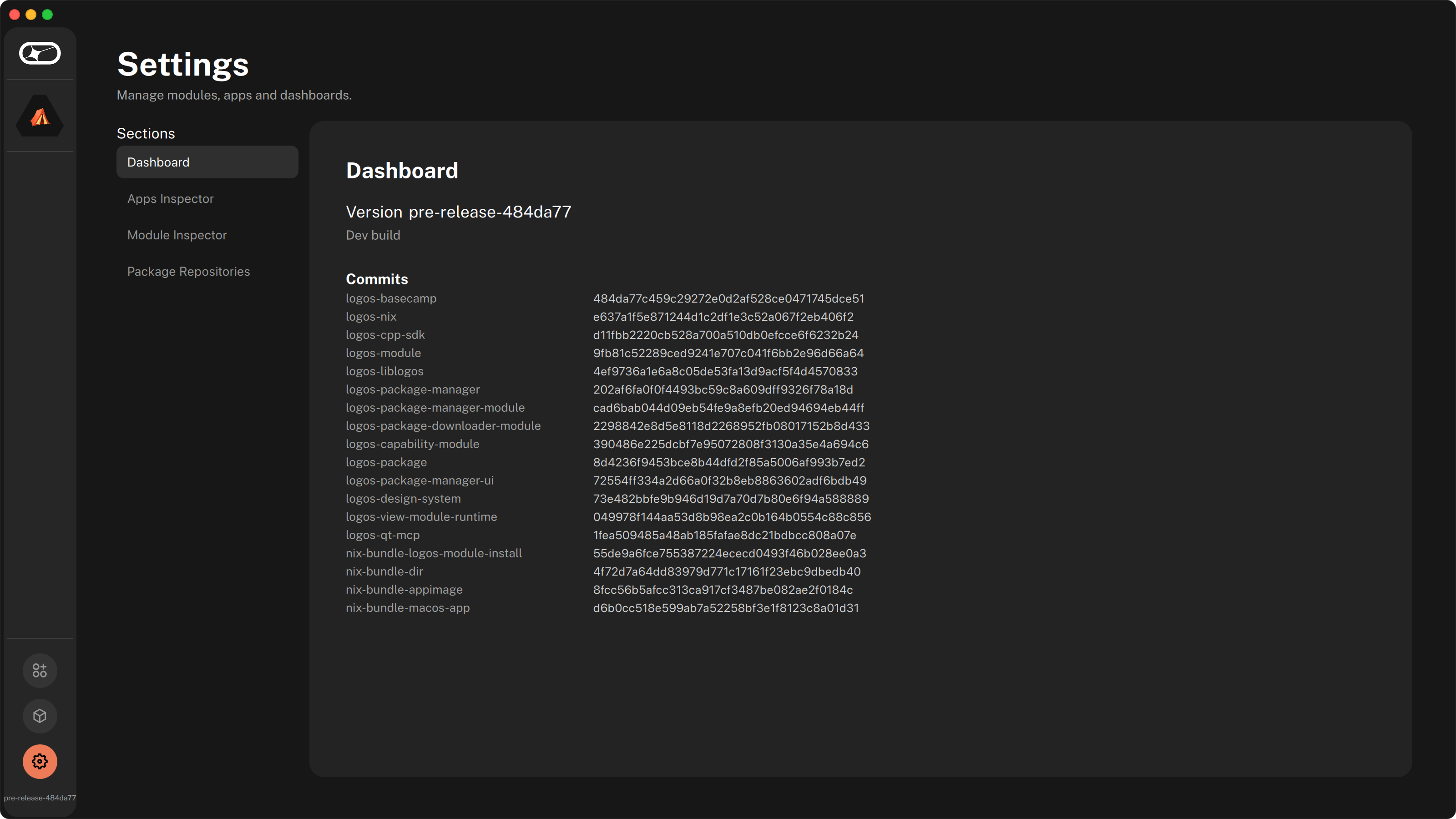
Task: Select the nix-bundle-appimage row label
Action: point(404,590)
